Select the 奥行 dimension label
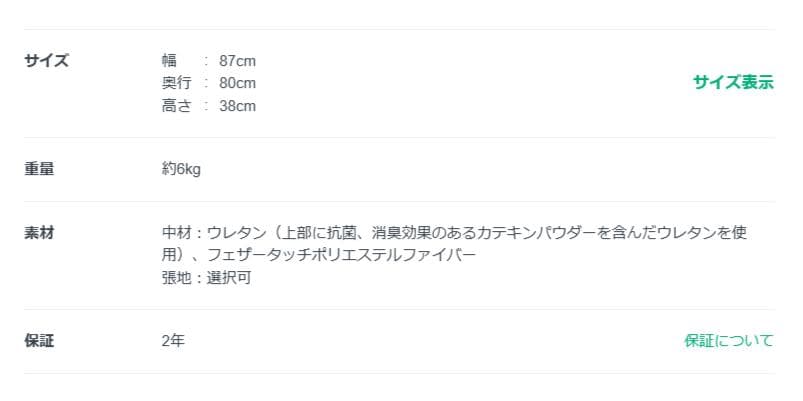 (x=176, y=83)
